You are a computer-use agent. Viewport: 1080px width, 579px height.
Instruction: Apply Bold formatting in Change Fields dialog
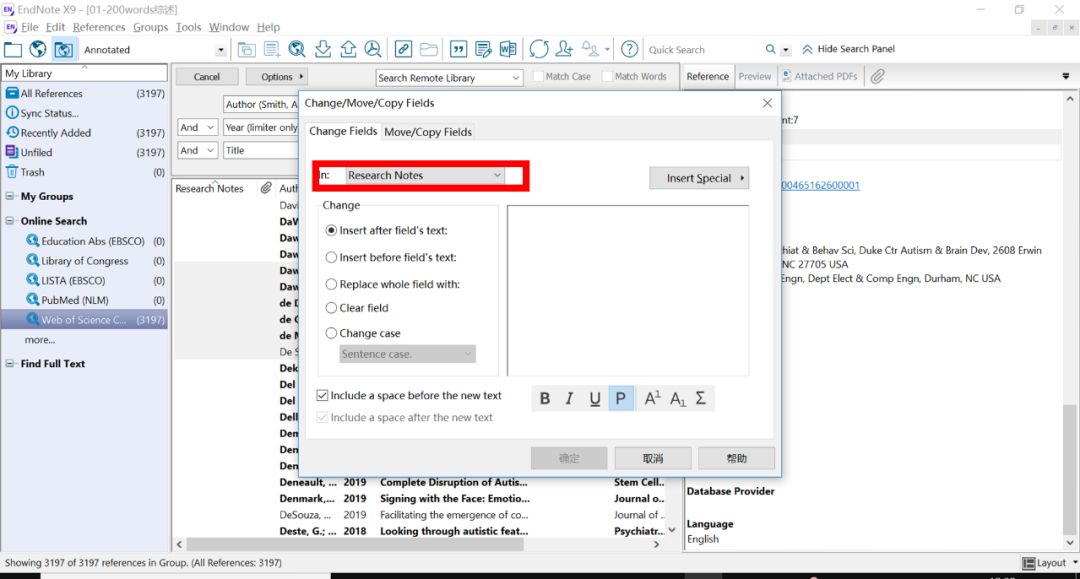coord(544,399)
